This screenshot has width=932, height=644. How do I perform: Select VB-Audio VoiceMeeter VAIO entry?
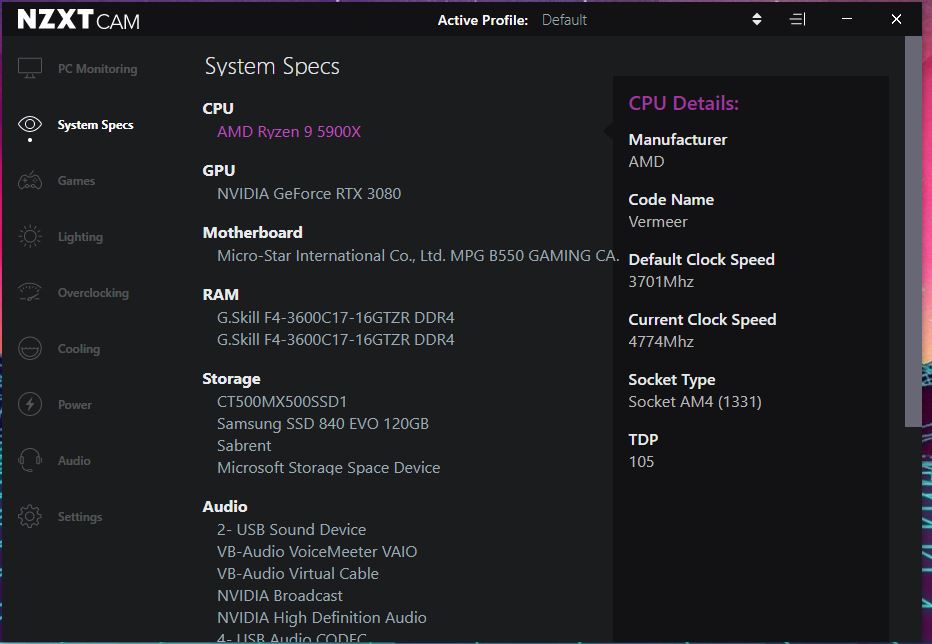(317, 551)
